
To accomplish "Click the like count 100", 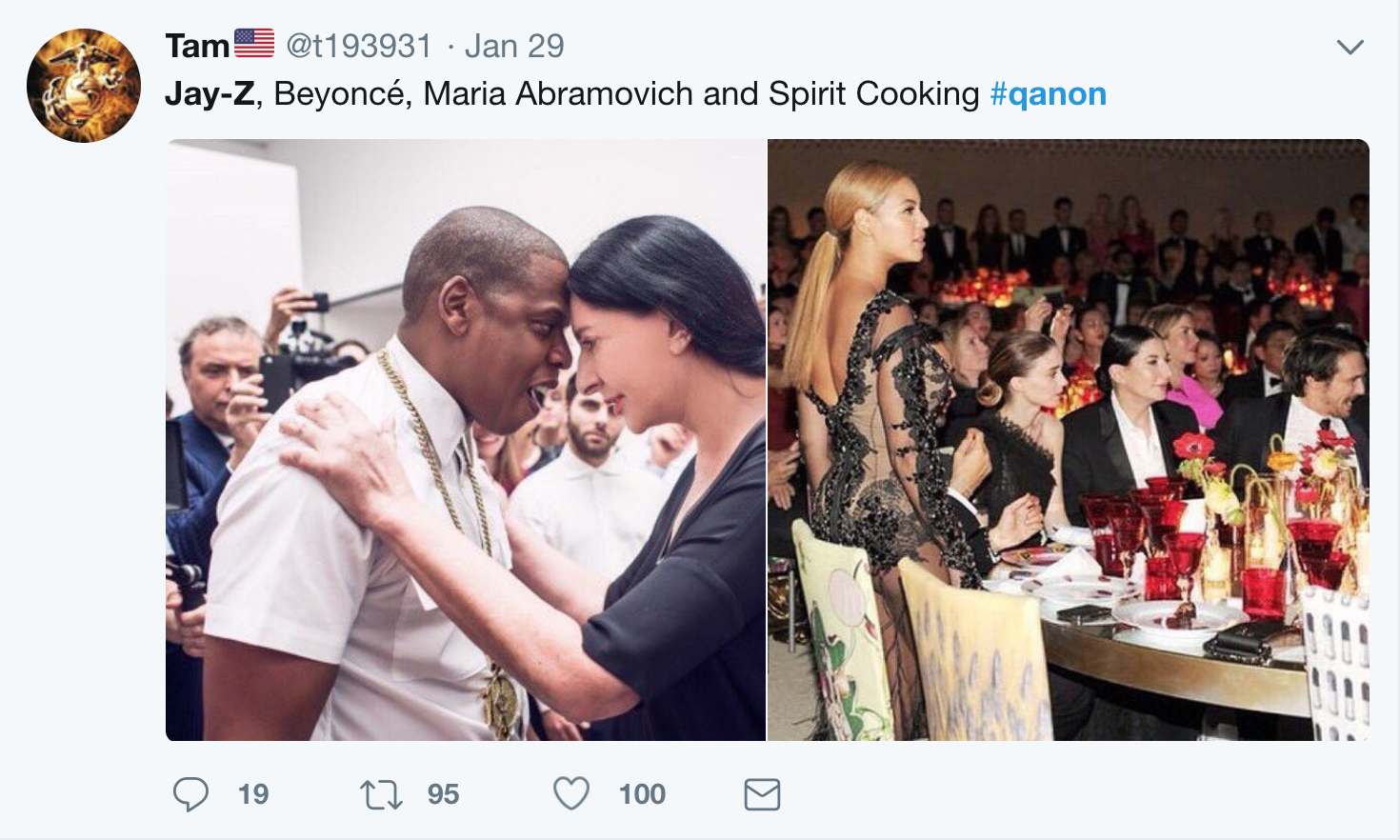I will click(x=642, y=794).
